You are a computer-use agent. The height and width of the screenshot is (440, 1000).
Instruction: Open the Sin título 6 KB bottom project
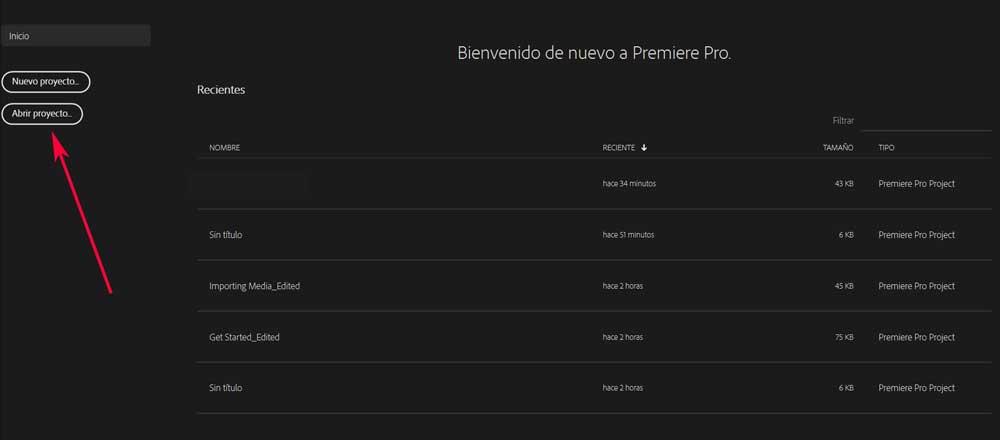tap(594, 388)
